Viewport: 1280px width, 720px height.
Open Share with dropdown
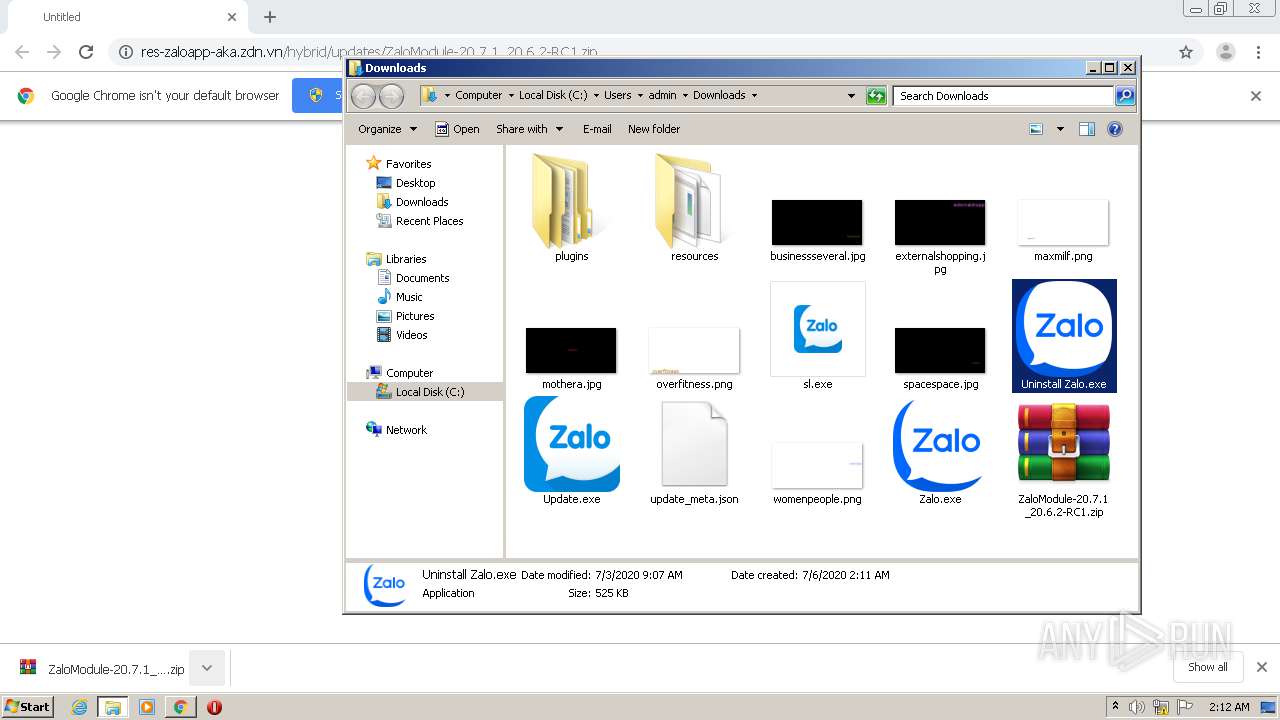coord(530,129)
